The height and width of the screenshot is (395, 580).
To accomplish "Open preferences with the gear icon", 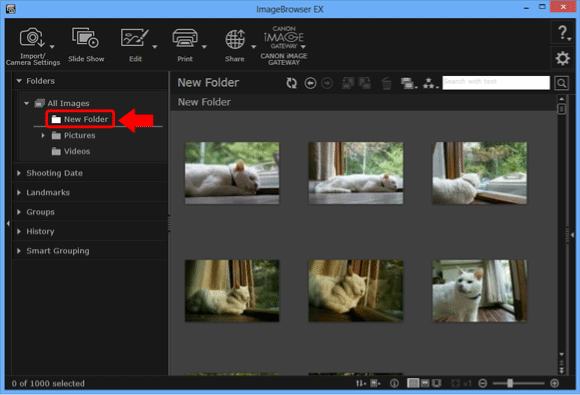I will (562, 58).
